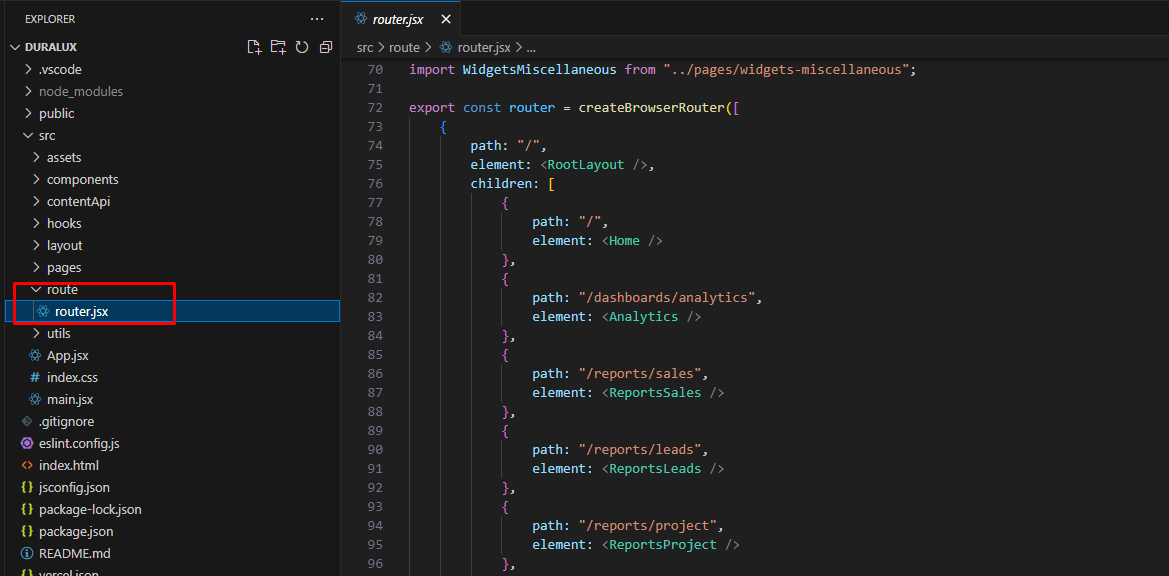
Task: Collapse the src folder
Action: click(28, 136)
